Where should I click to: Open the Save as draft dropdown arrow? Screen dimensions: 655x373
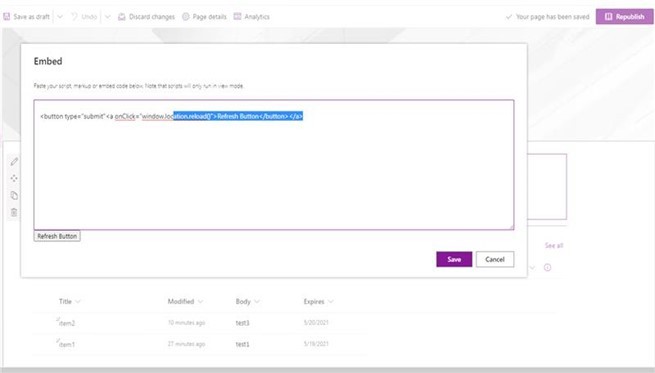60,17
